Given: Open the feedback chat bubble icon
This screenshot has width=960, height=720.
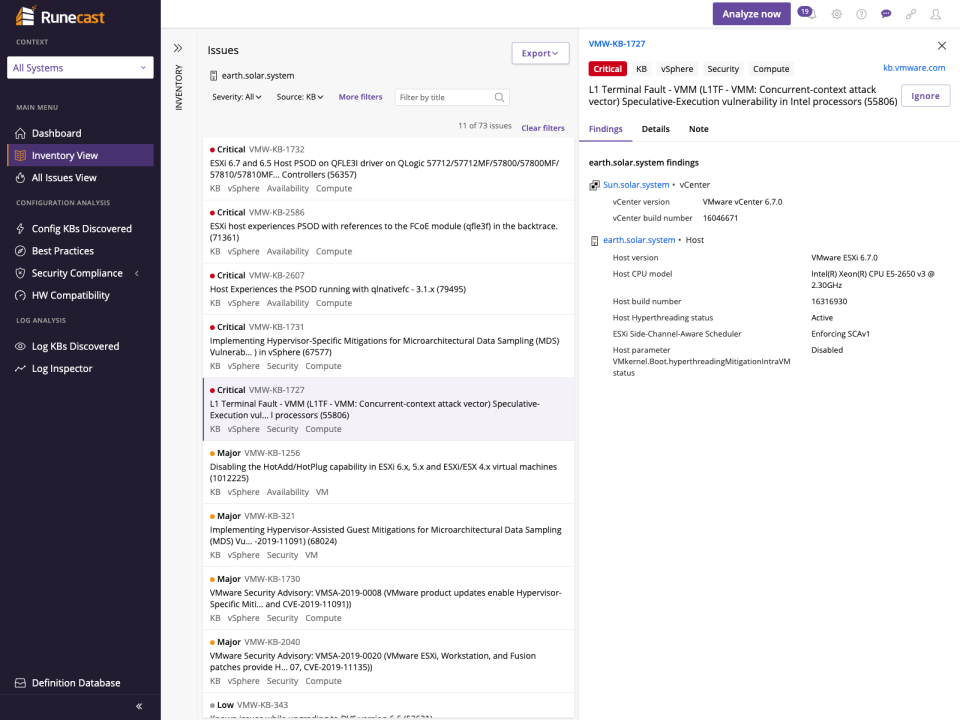Looking at the screenshot, I should click(x=886, y=14).
